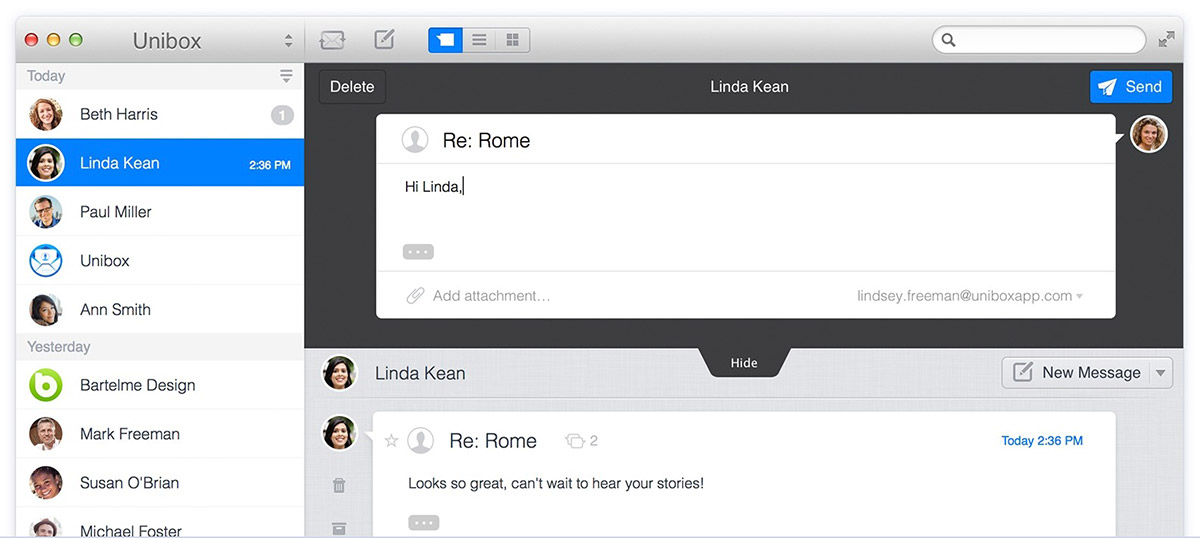Open the Beth Harris conversation

tap(160, 114)
